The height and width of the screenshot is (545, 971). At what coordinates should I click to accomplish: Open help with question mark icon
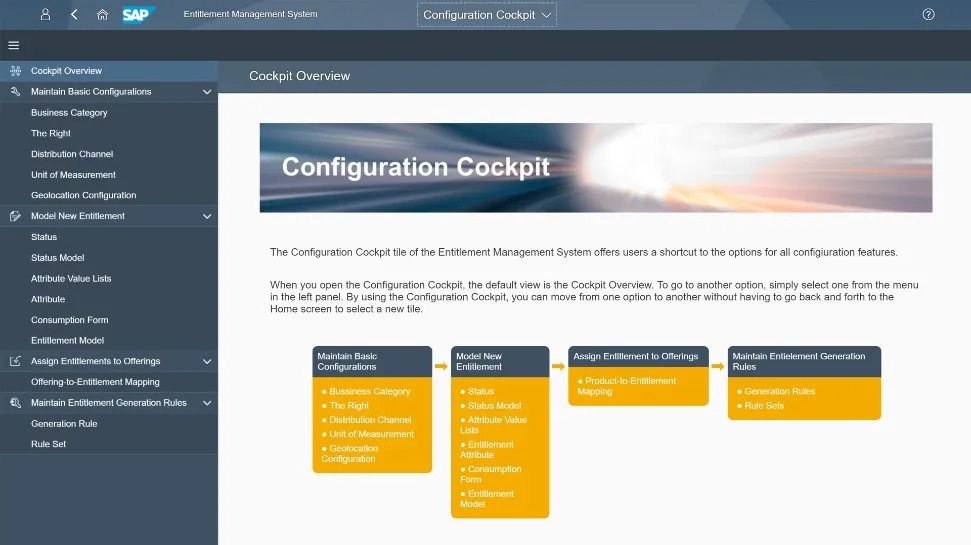pyautogui.click(x=928, y=15)
